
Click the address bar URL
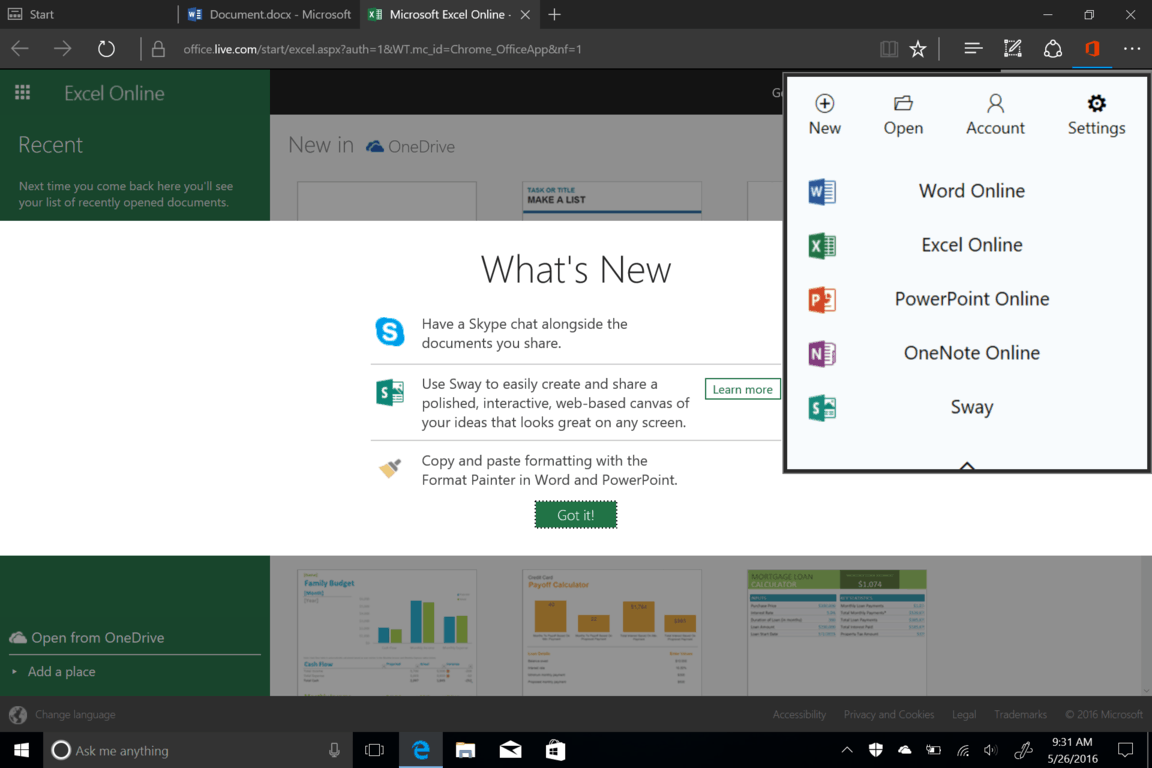tap(382, 49)
